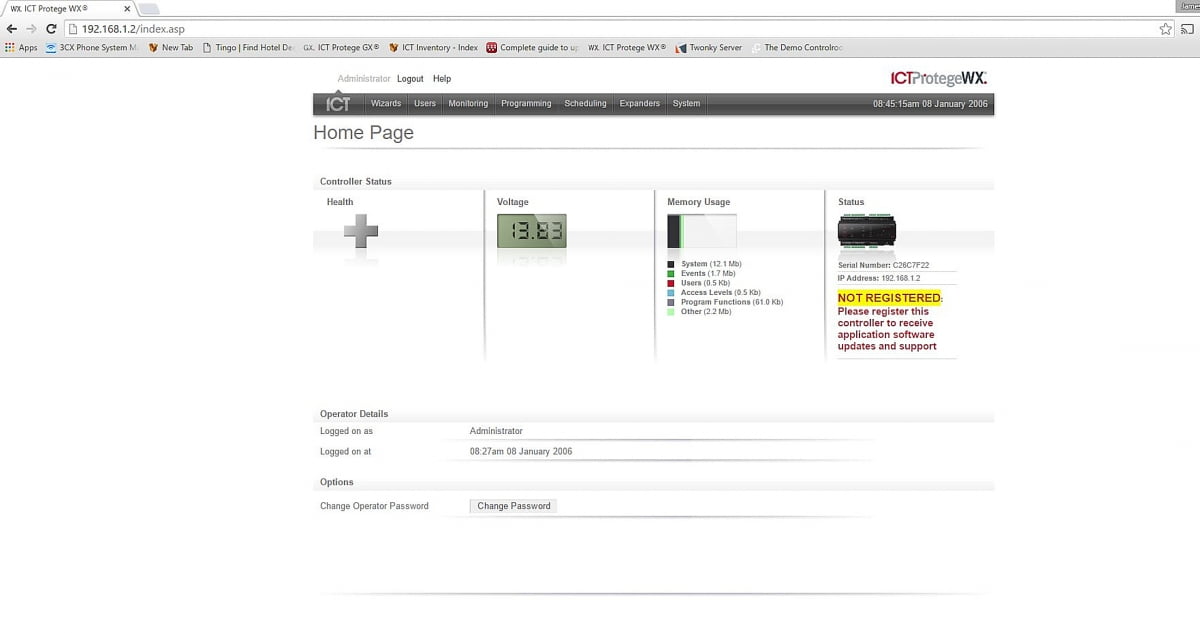Select the Scheduling menu item

point(585,104)
